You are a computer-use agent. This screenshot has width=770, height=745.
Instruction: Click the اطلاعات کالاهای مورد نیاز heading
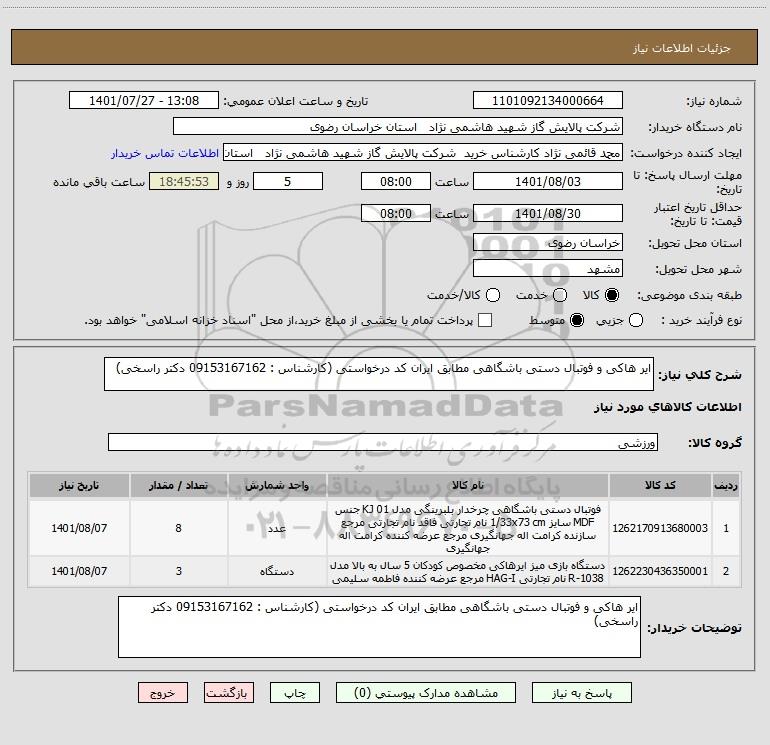coord(667,407)
